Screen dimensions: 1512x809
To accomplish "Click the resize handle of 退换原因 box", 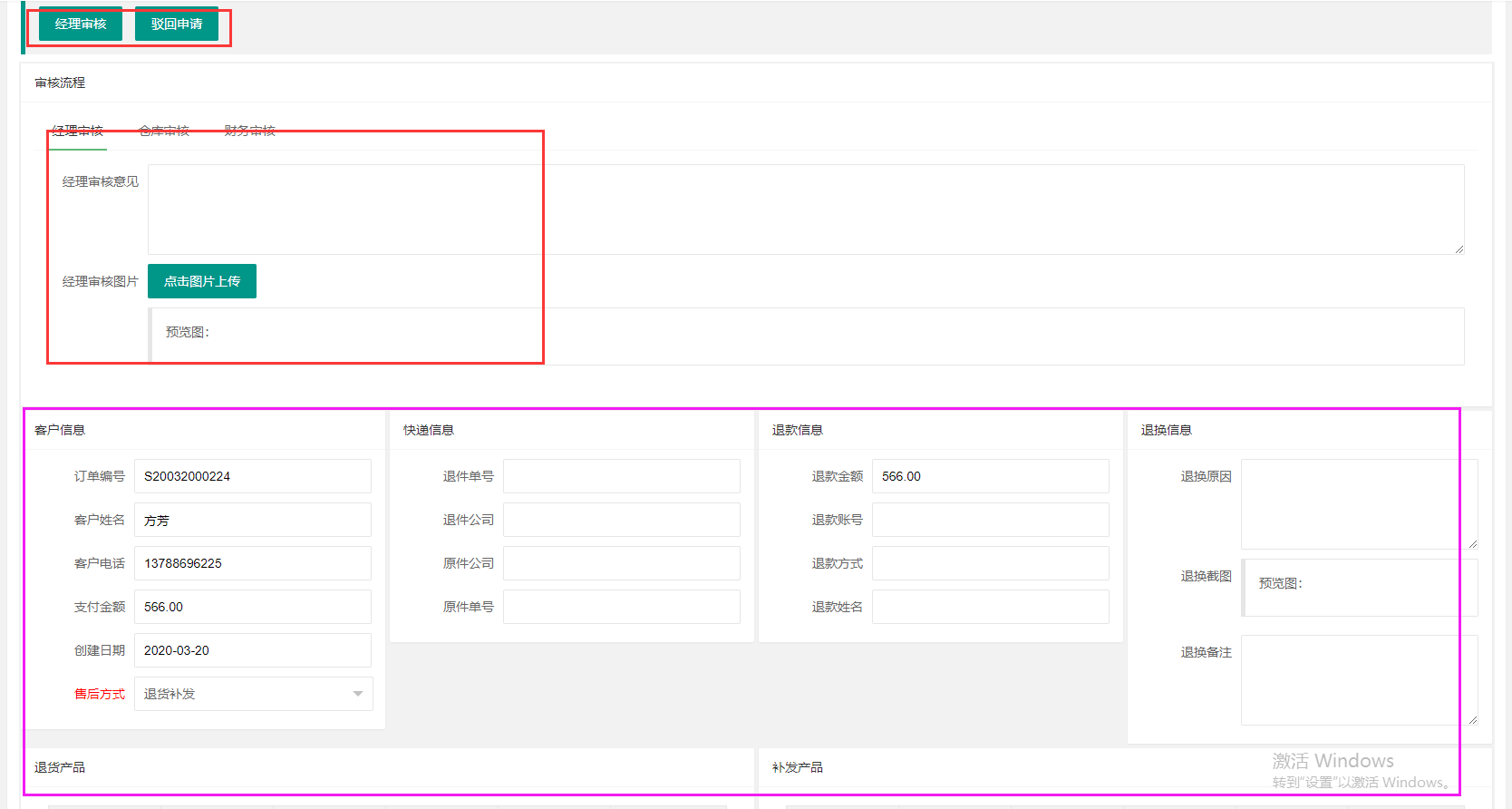I will (1473, 544).
